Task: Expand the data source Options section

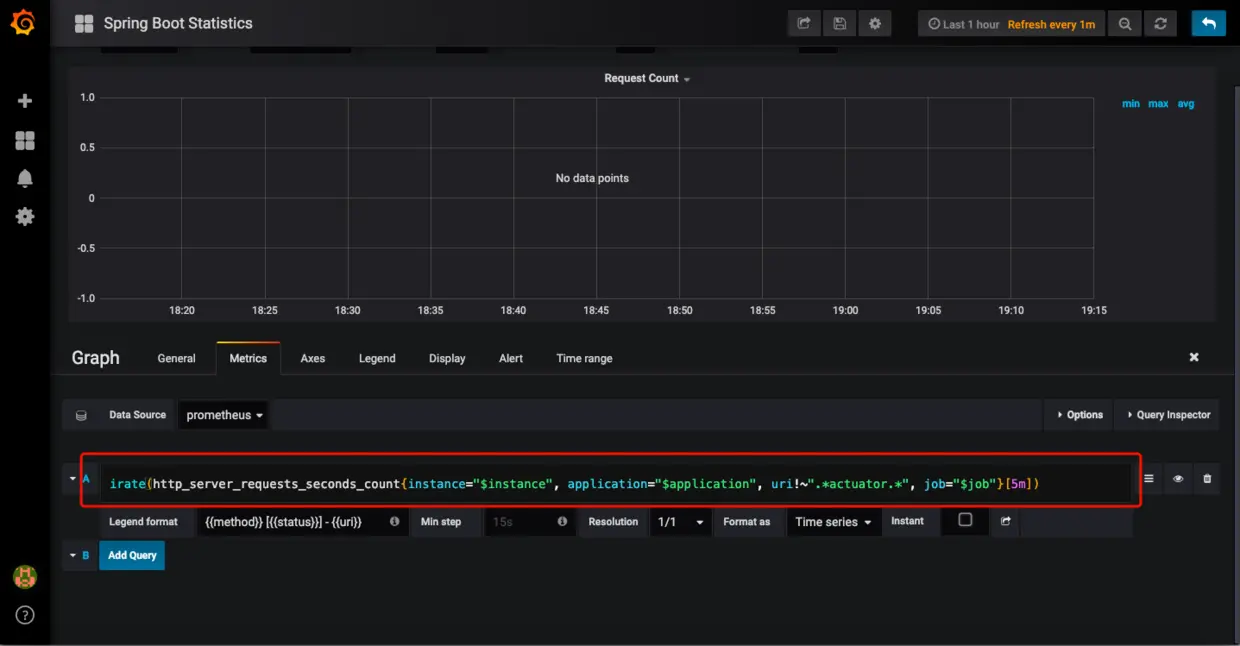Action: click(1080, 415)
